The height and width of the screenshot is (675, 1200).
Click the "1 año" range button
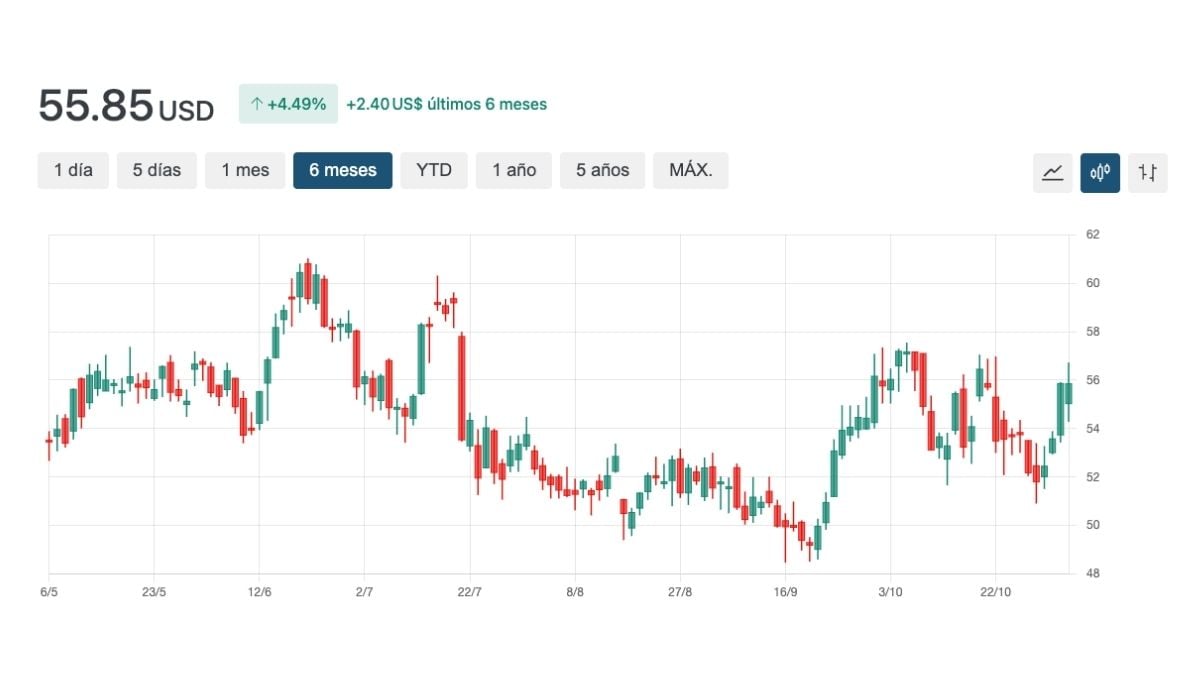(513, 170)
